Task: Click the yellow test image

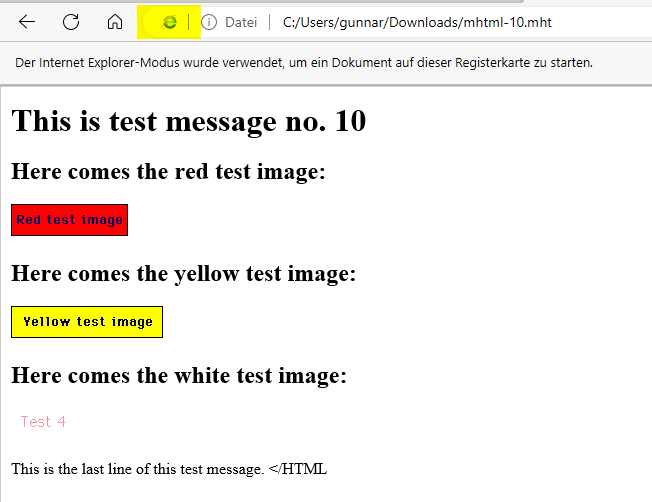Action: pos(87,322)
